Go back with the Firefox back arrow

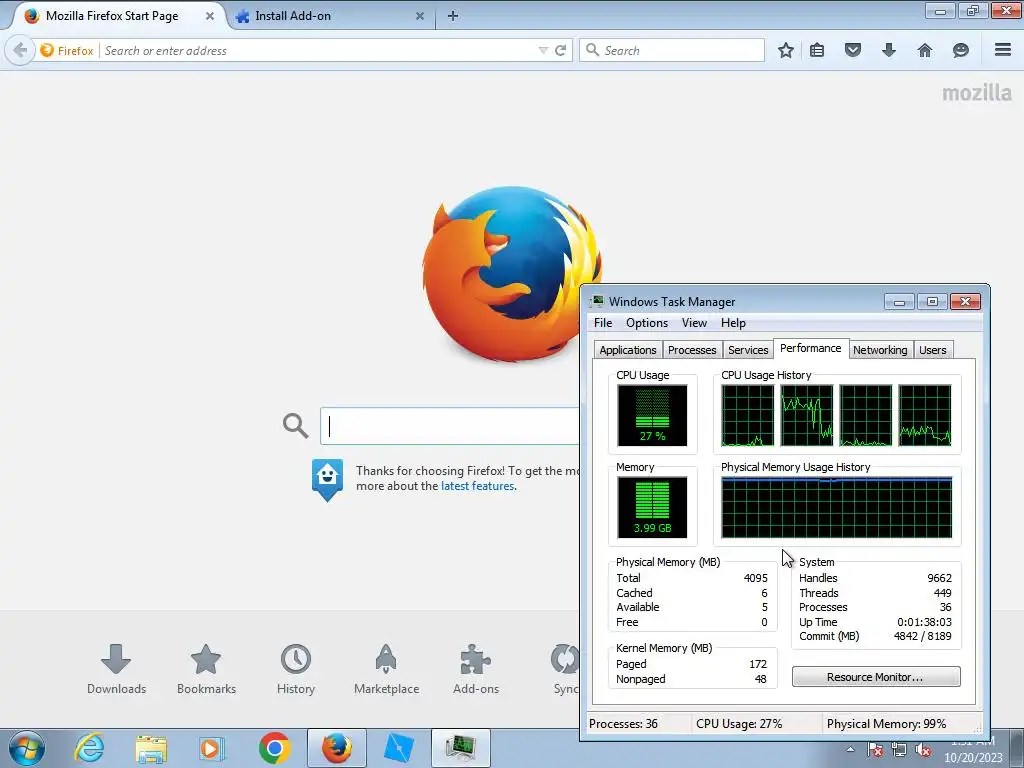coord(20,50)
